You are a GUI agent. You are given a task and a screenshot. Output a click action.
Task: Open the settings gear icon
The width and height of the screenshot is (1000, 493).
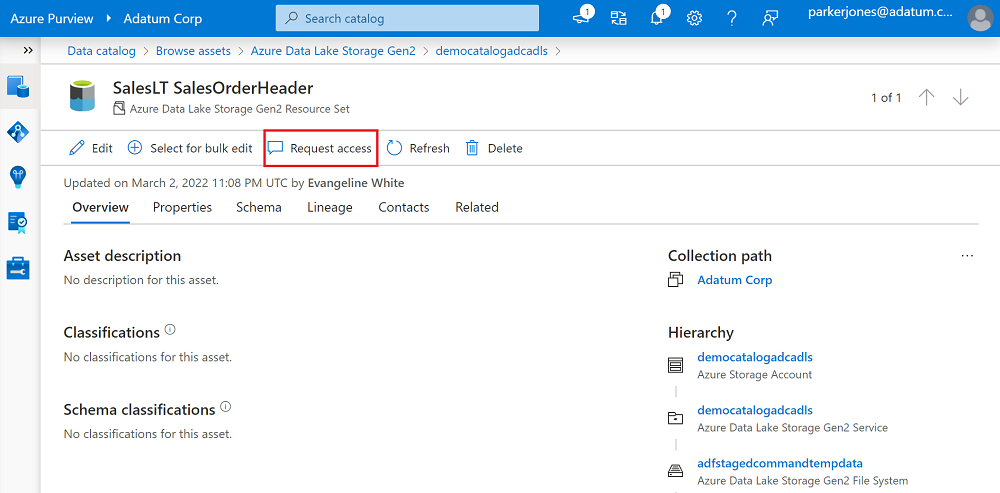coord(694,18)
